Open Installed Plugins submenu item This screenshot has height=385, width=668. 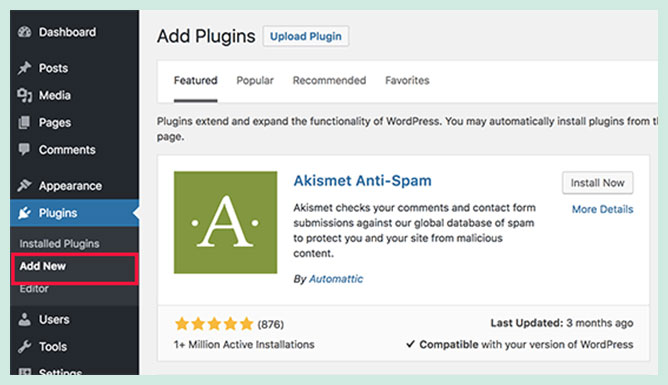(59, 244)
